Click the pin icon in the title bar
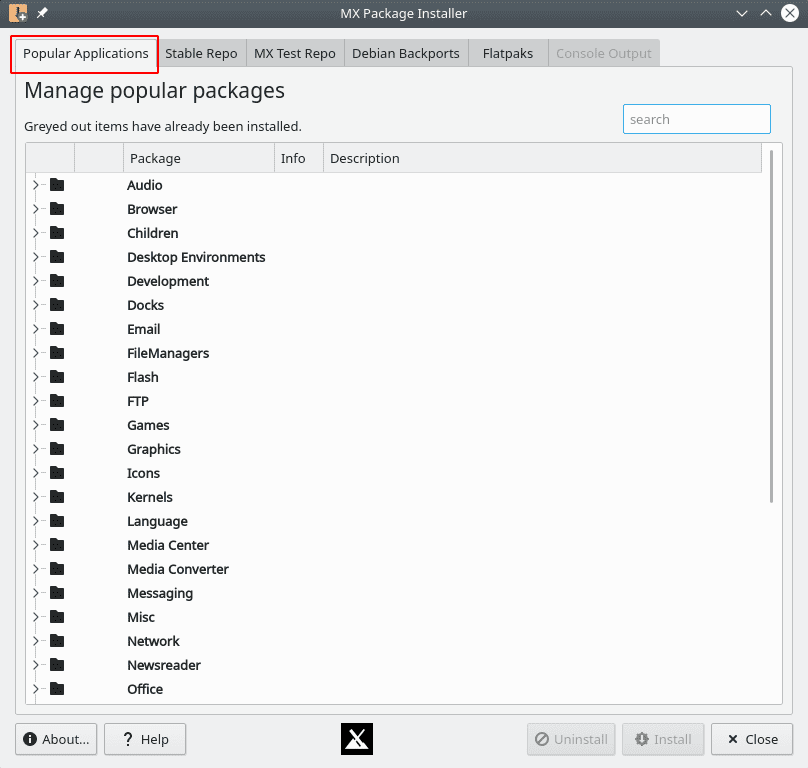The image size is (808, 768). pos(40,13)
